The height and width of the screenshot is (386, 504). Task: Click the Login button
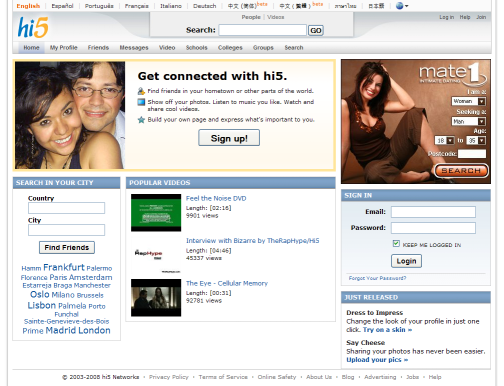(x=406, y=261)
